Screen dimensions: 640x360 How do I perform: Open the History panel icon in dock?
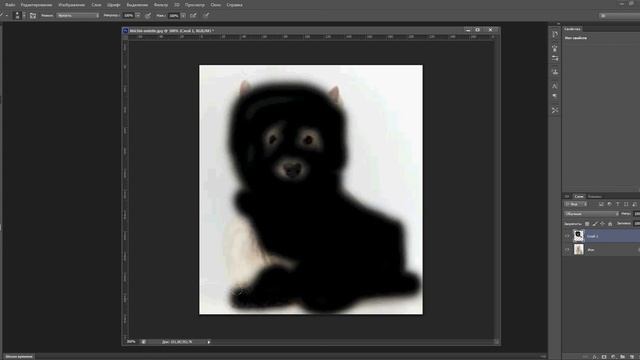point(555,35)
